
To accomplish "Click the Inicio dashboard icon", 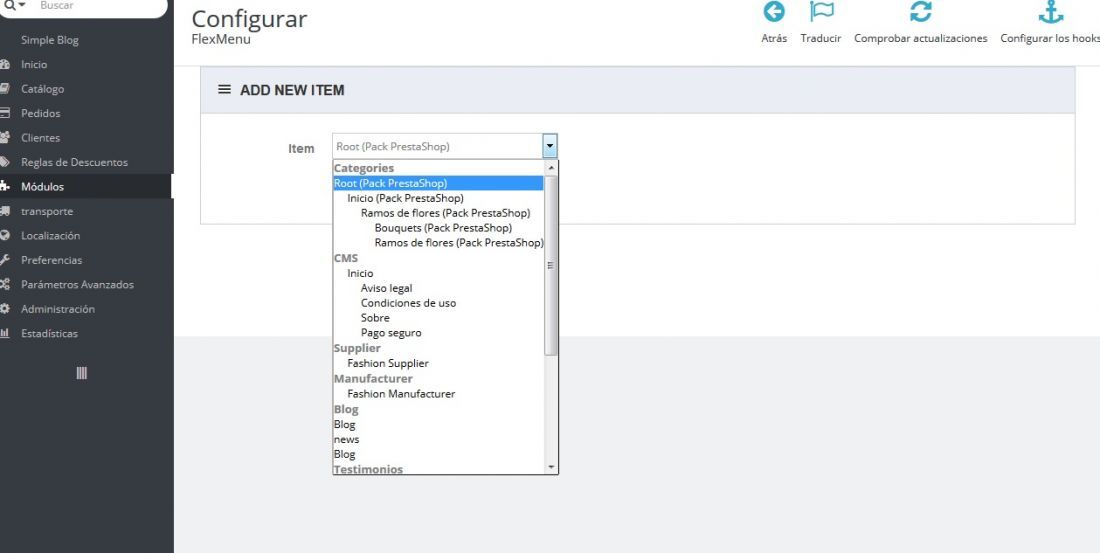I will 5,65.
